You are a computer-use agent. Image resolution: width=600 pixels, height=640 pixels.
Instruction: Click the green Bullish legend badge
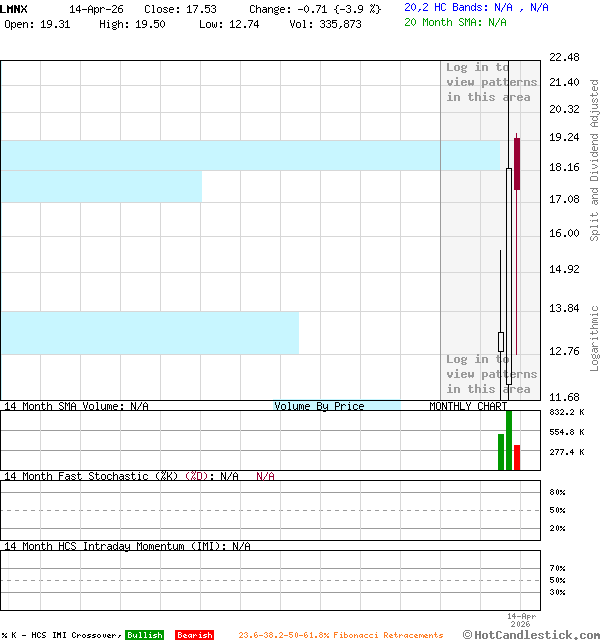pos(144,635)
